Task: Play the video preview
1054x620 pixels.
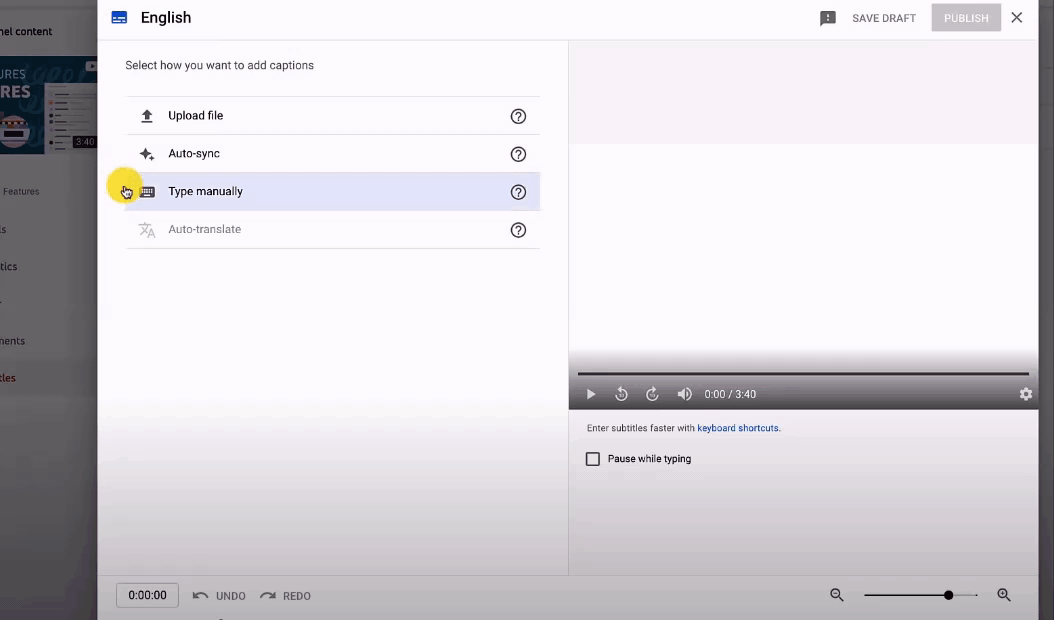Action: [x=591, y=394]
